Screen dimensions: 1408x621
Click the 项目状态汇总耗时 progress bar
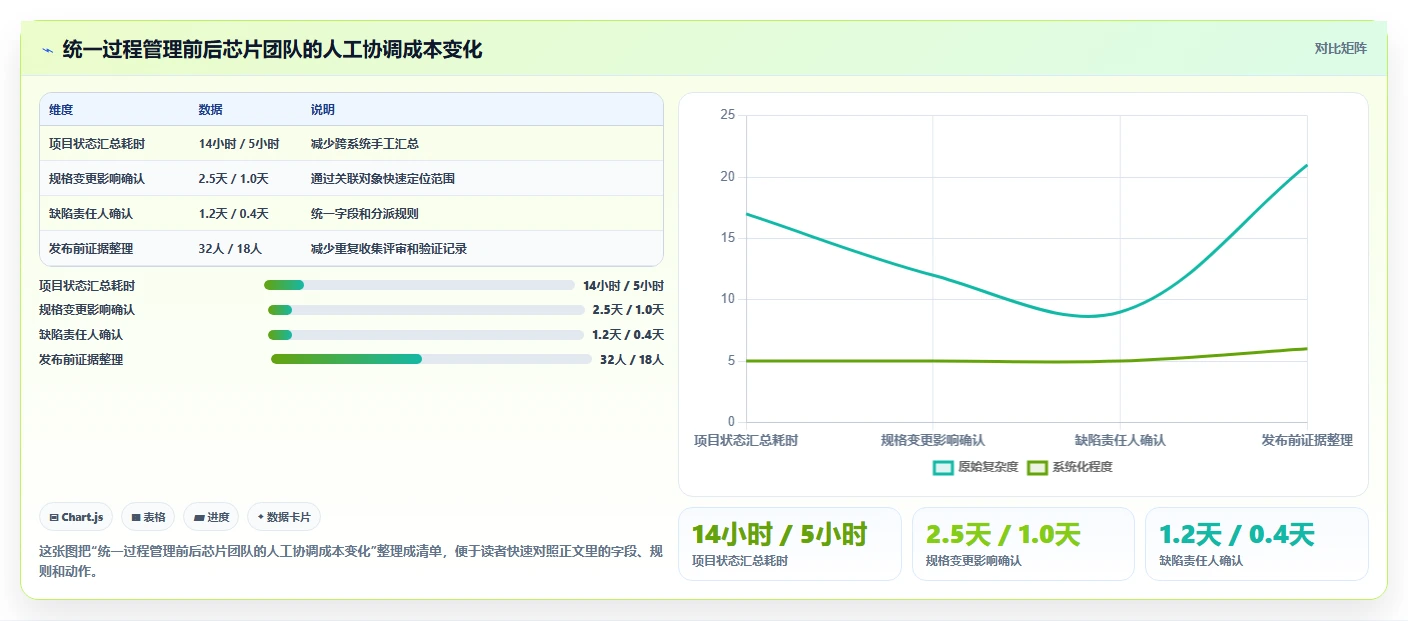[x=419, y=285]
